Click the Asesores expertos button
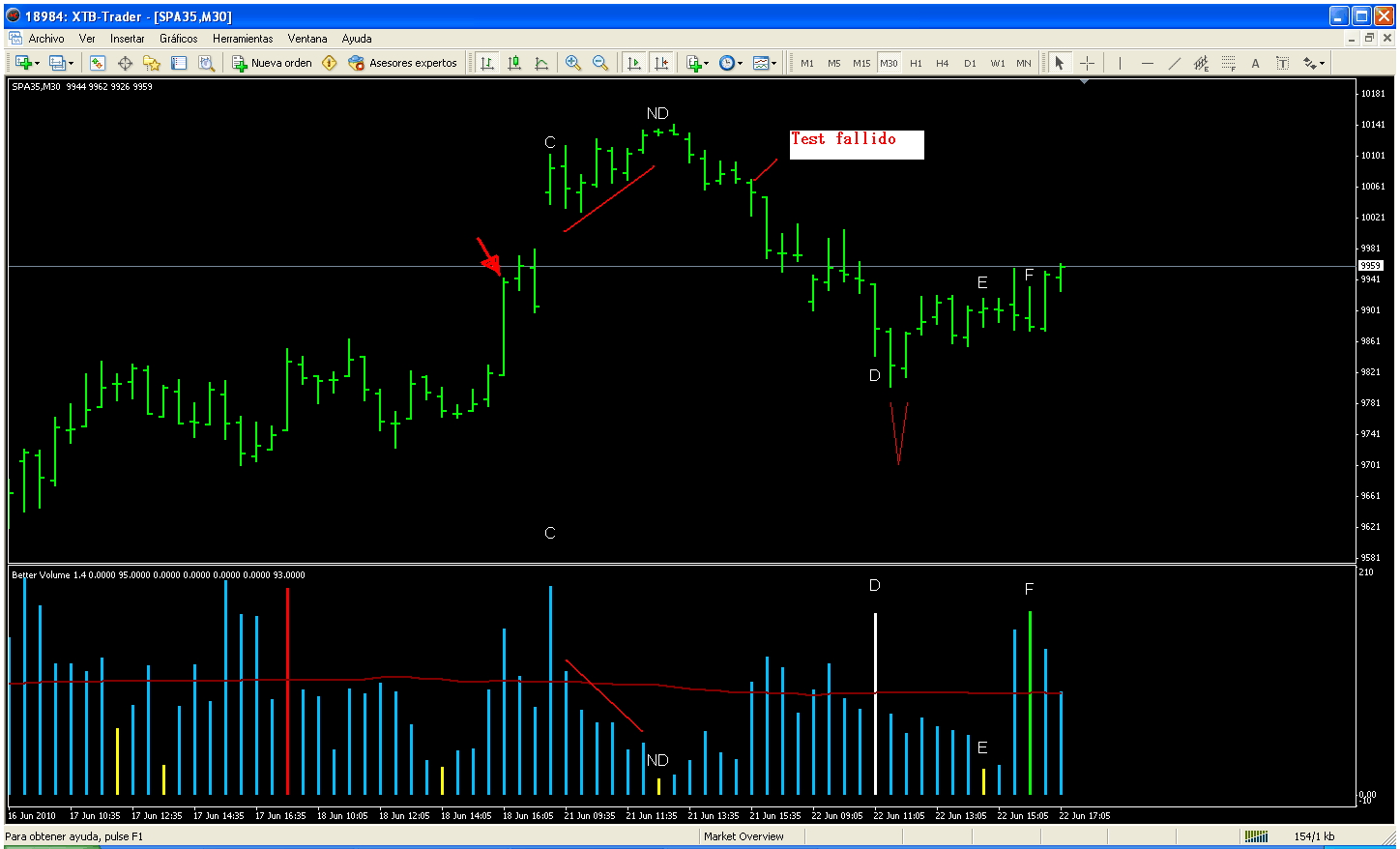This screenshot has height=849, width=1400. point(402,63)
